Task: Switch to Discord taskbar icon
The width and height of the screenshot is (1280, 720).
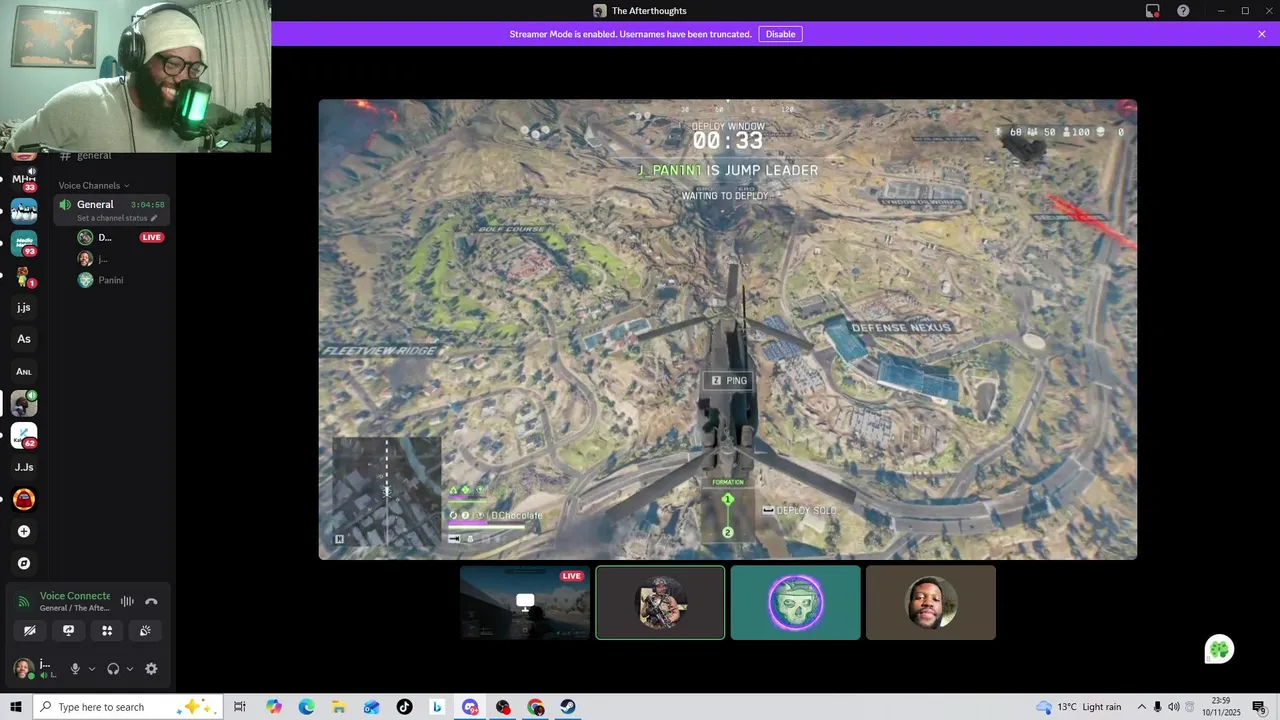Action: click(470, 707)
